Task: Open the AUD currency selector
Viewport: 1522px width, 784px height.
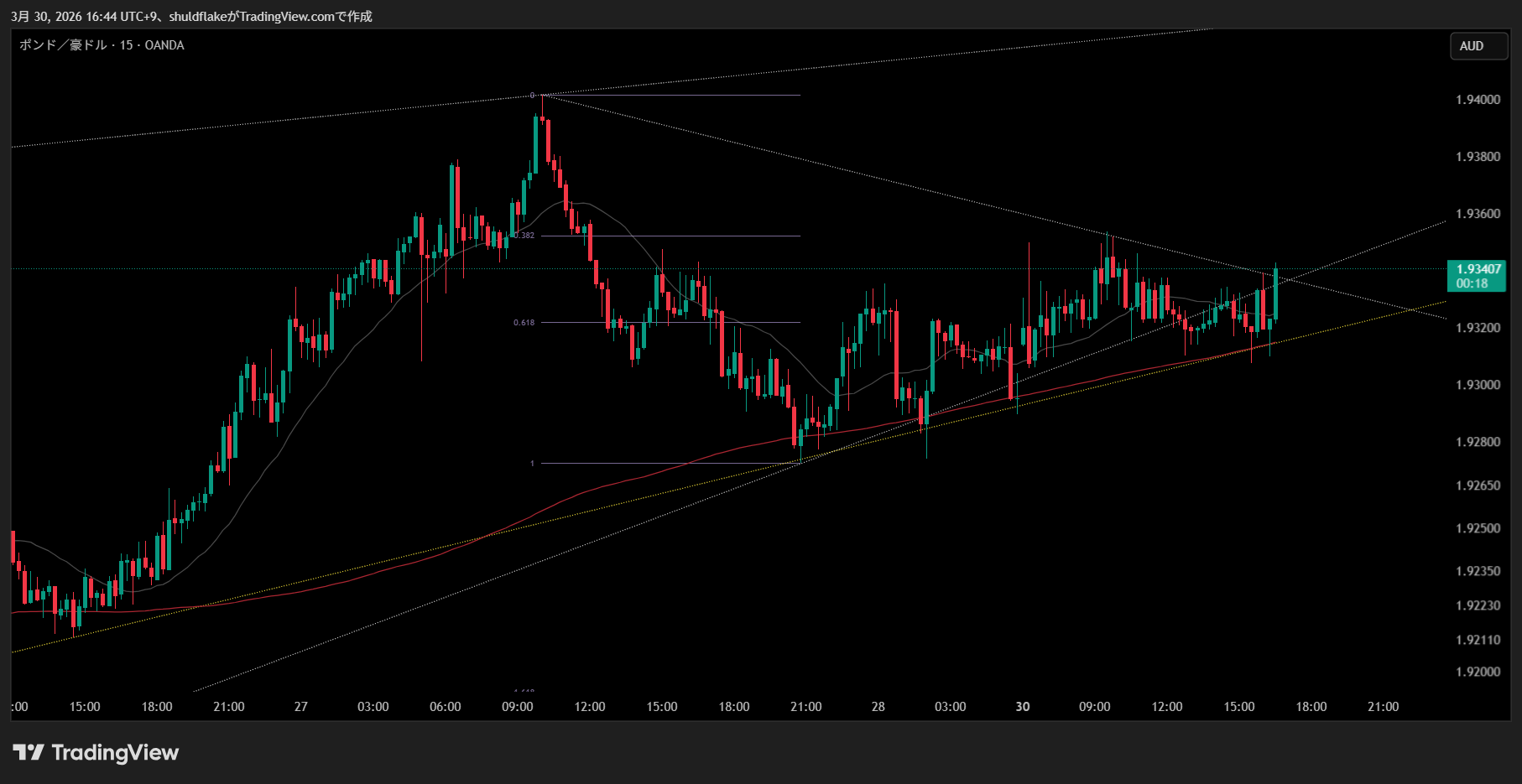Action: tap(1478, 46)
